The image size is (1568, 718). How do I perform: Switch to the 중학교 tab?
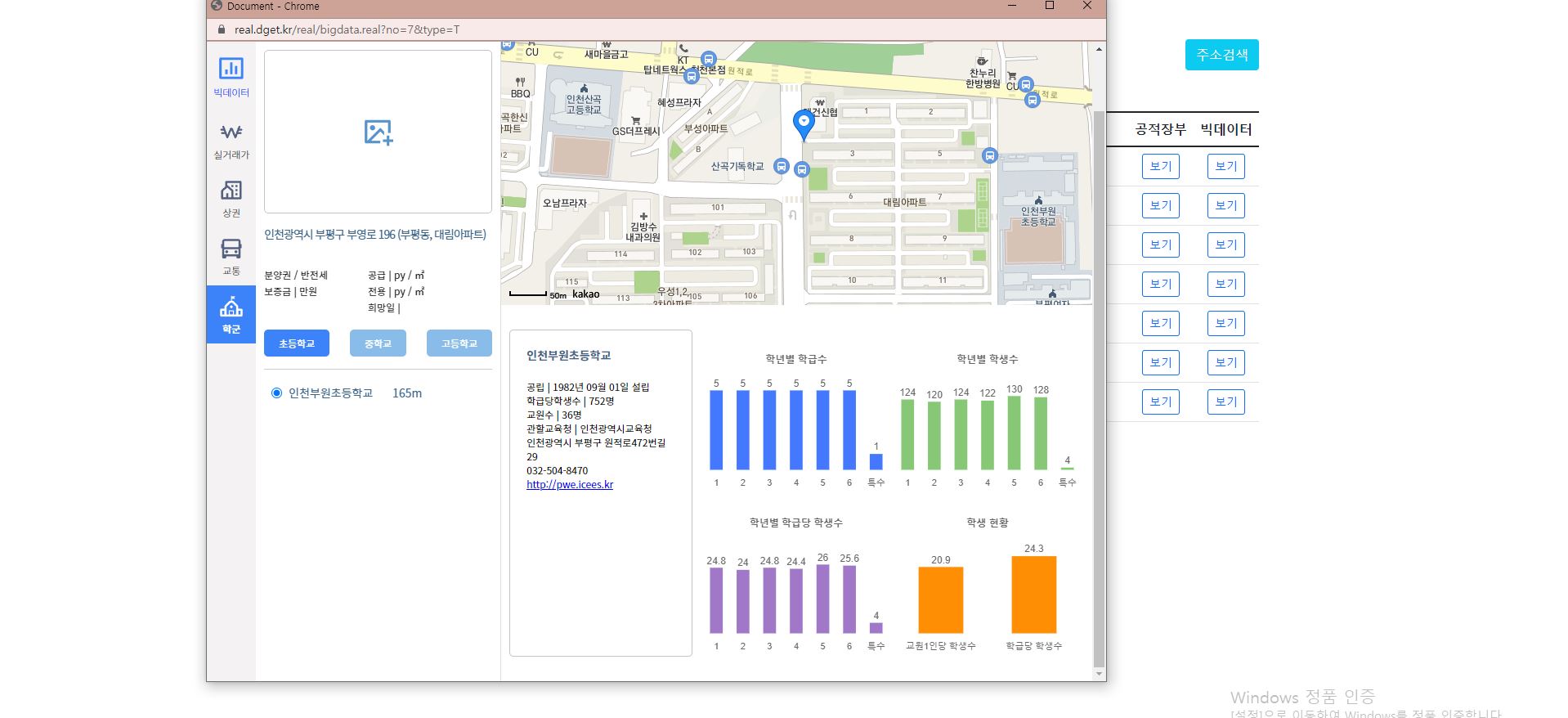378,343
